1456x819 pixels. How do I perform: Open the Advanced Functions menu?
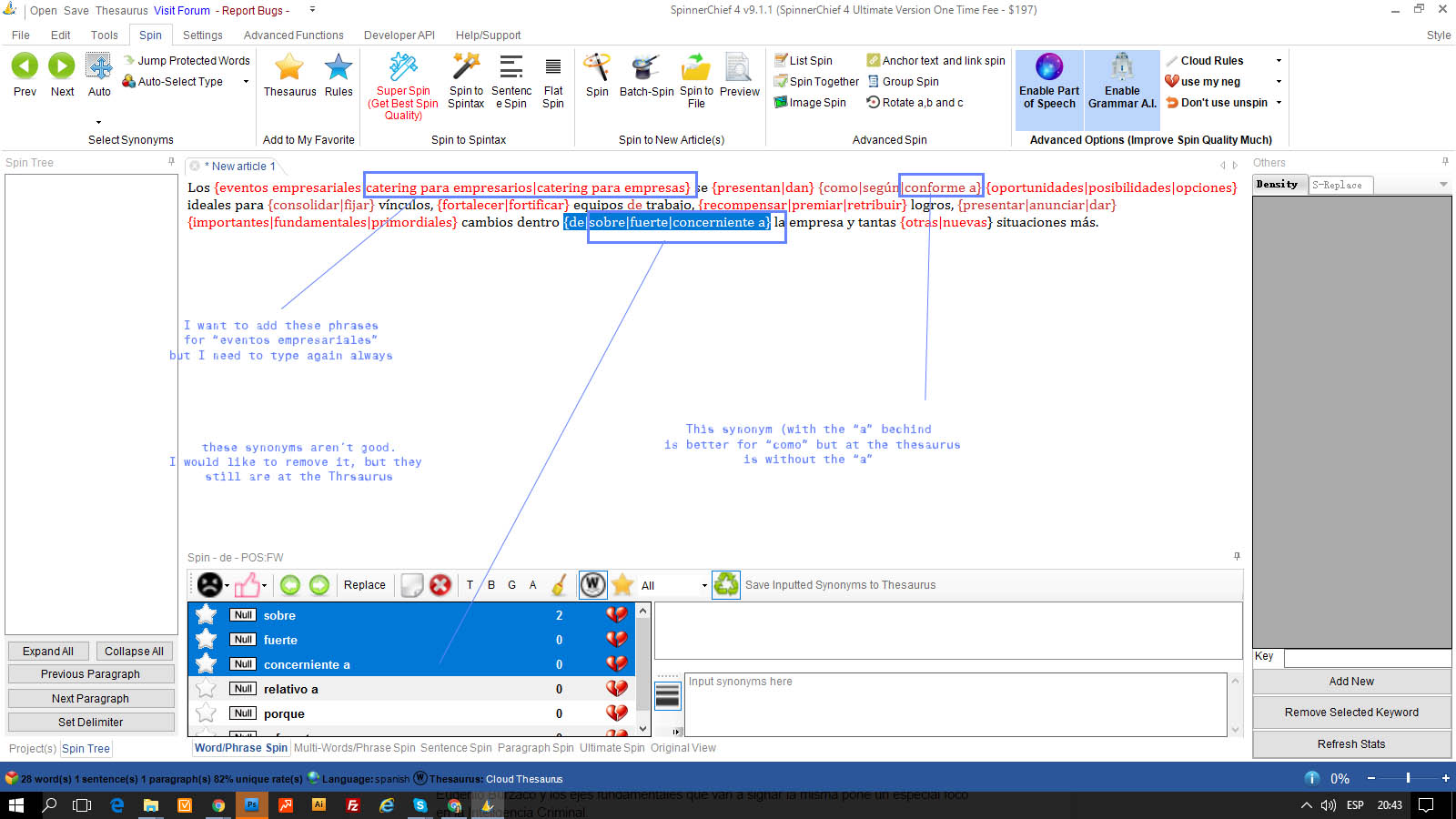293,35
